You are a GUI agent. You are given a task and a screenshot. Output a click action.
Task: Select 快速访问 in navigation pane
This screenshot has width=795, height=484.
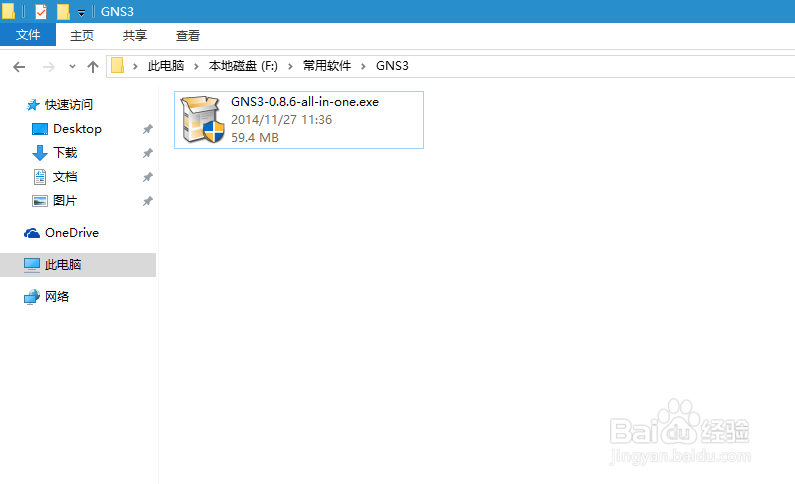click(x=69, y=105)
